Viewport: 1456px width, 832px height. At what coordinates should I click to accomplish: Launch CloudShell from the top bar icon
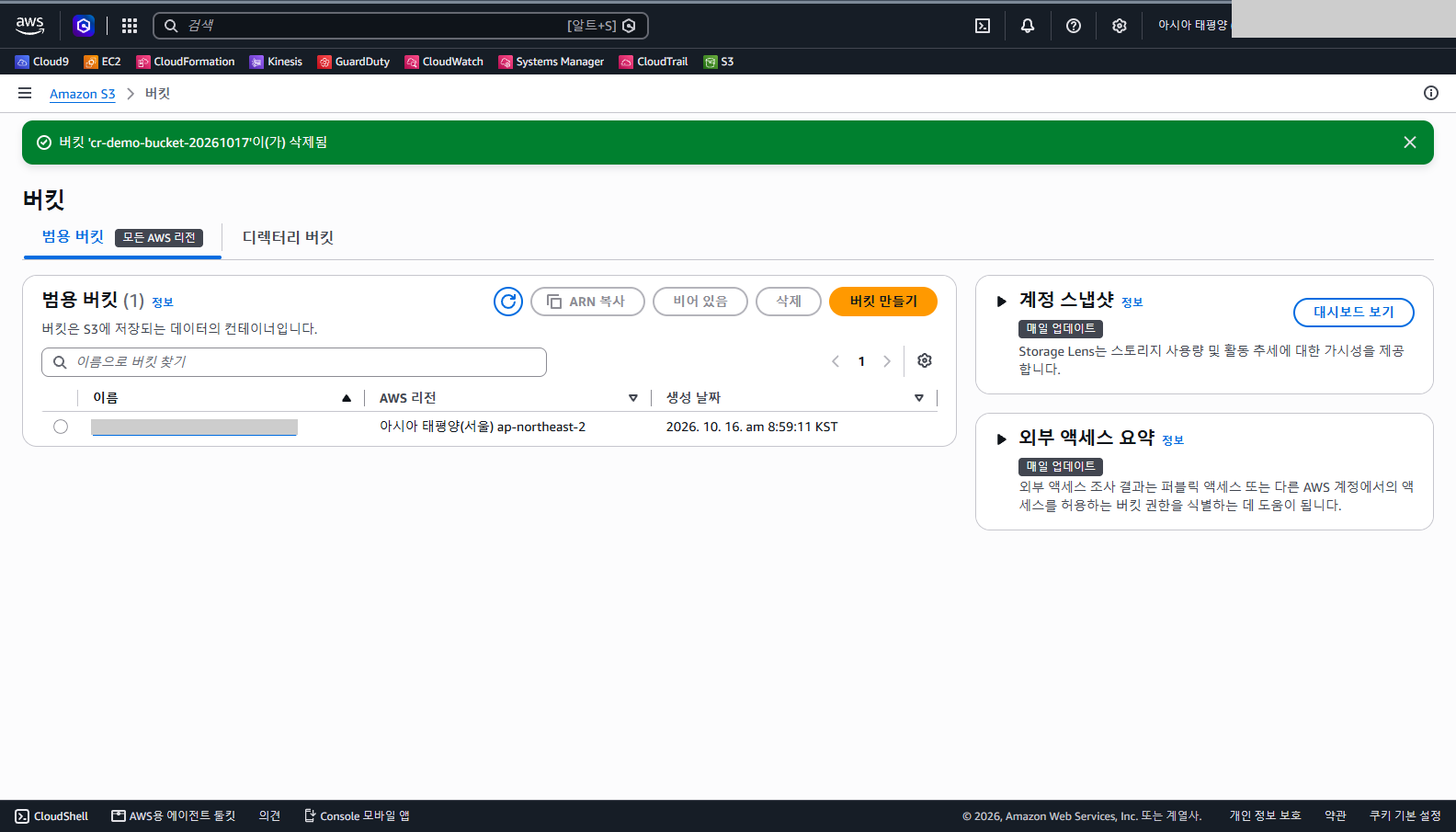983,26
